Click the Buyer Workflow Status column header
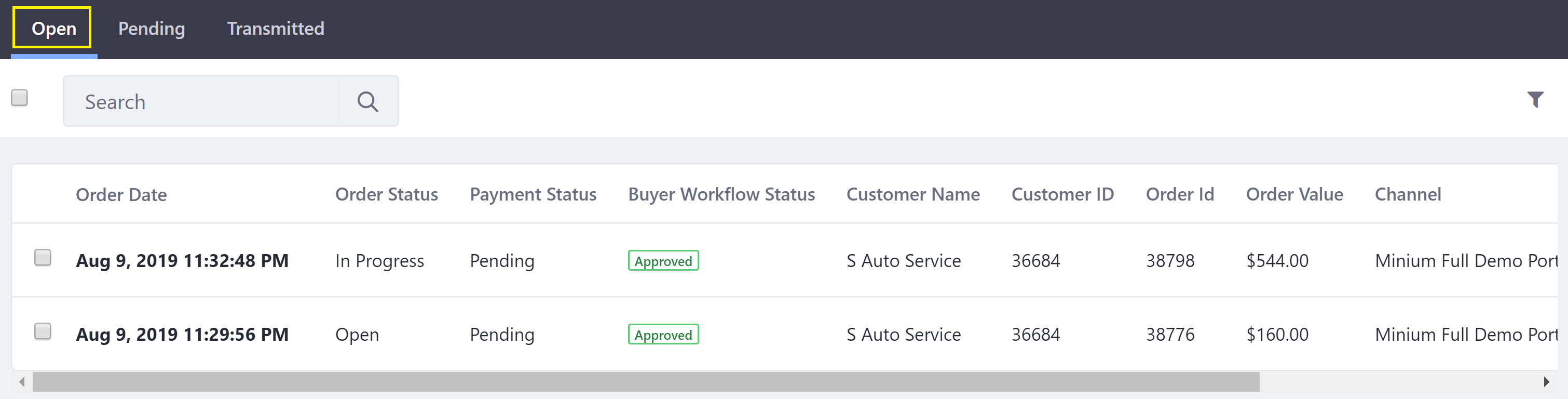This screenshot has height=399, width=1568. click(721, 194)
